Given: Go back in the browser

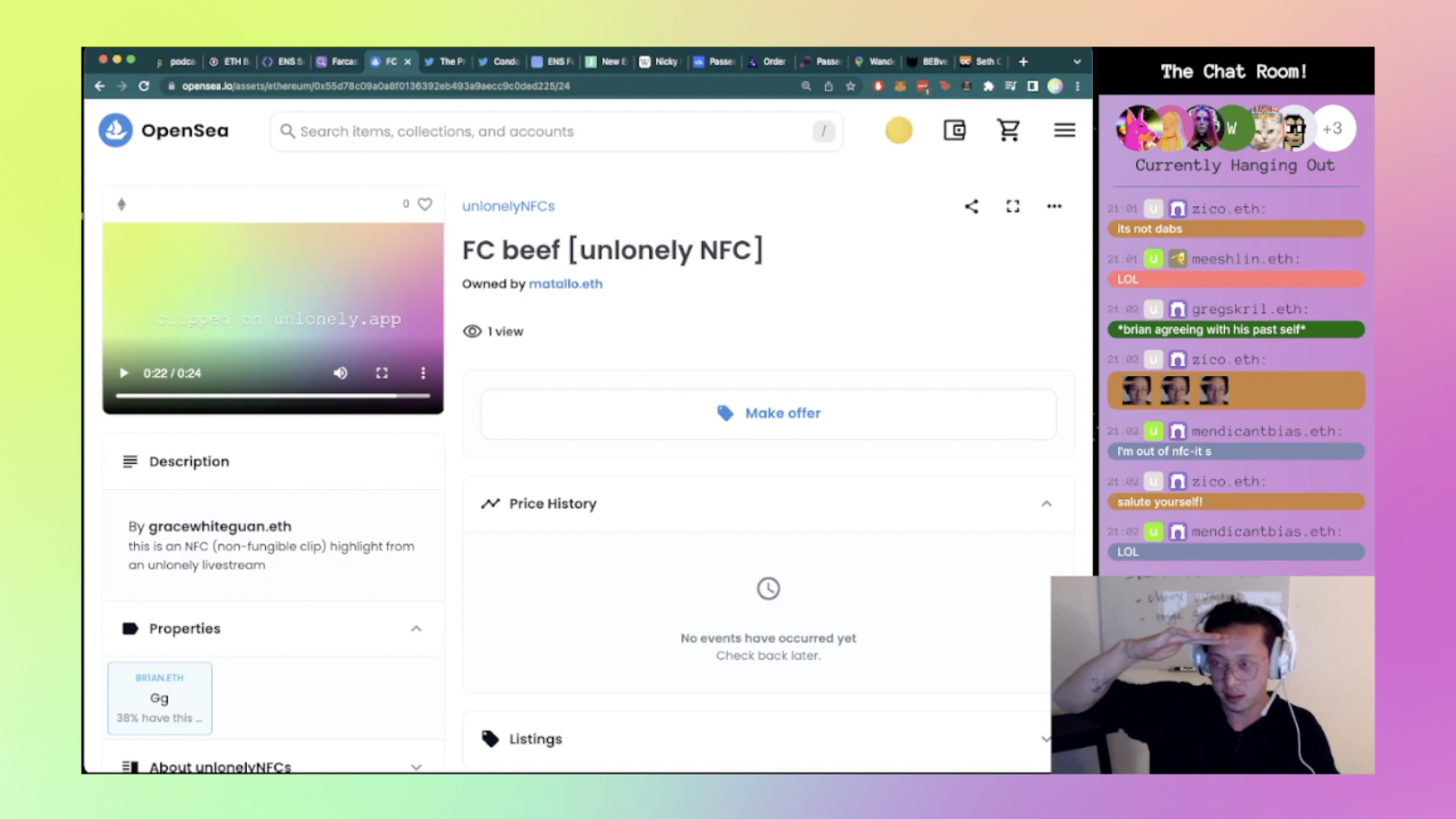Looking at the screenshot, I should pyautogui.click(x=100, y=86).
